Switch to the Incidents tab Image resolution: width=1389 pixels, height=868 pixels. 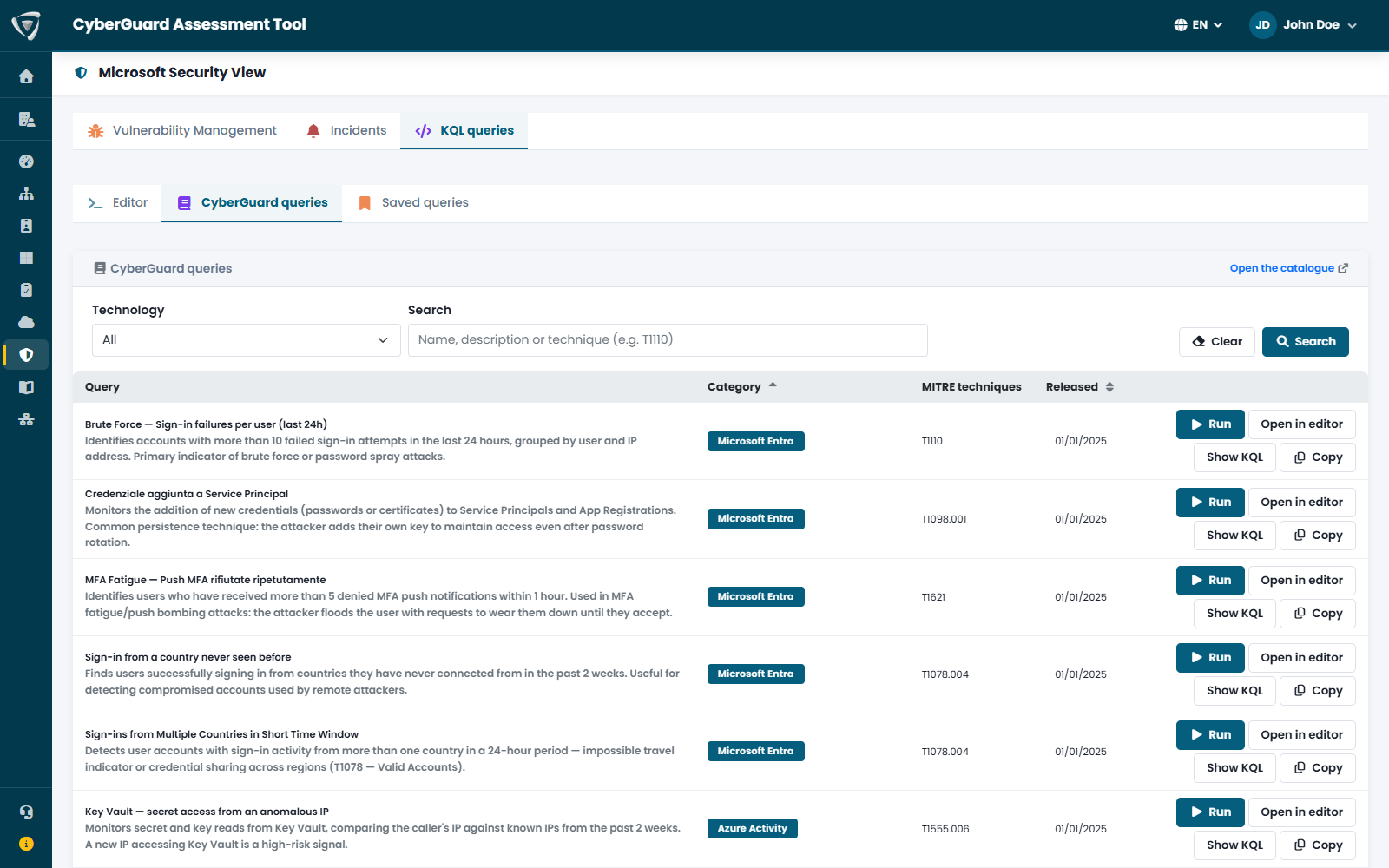[346, 130]
